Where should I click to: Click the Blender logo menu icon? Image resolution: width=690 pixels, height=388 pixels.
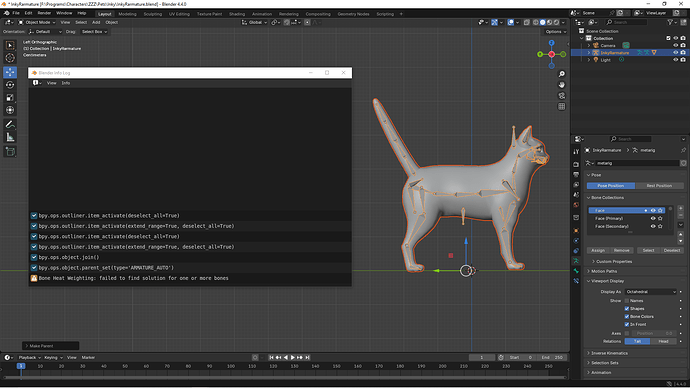point(7,13)
